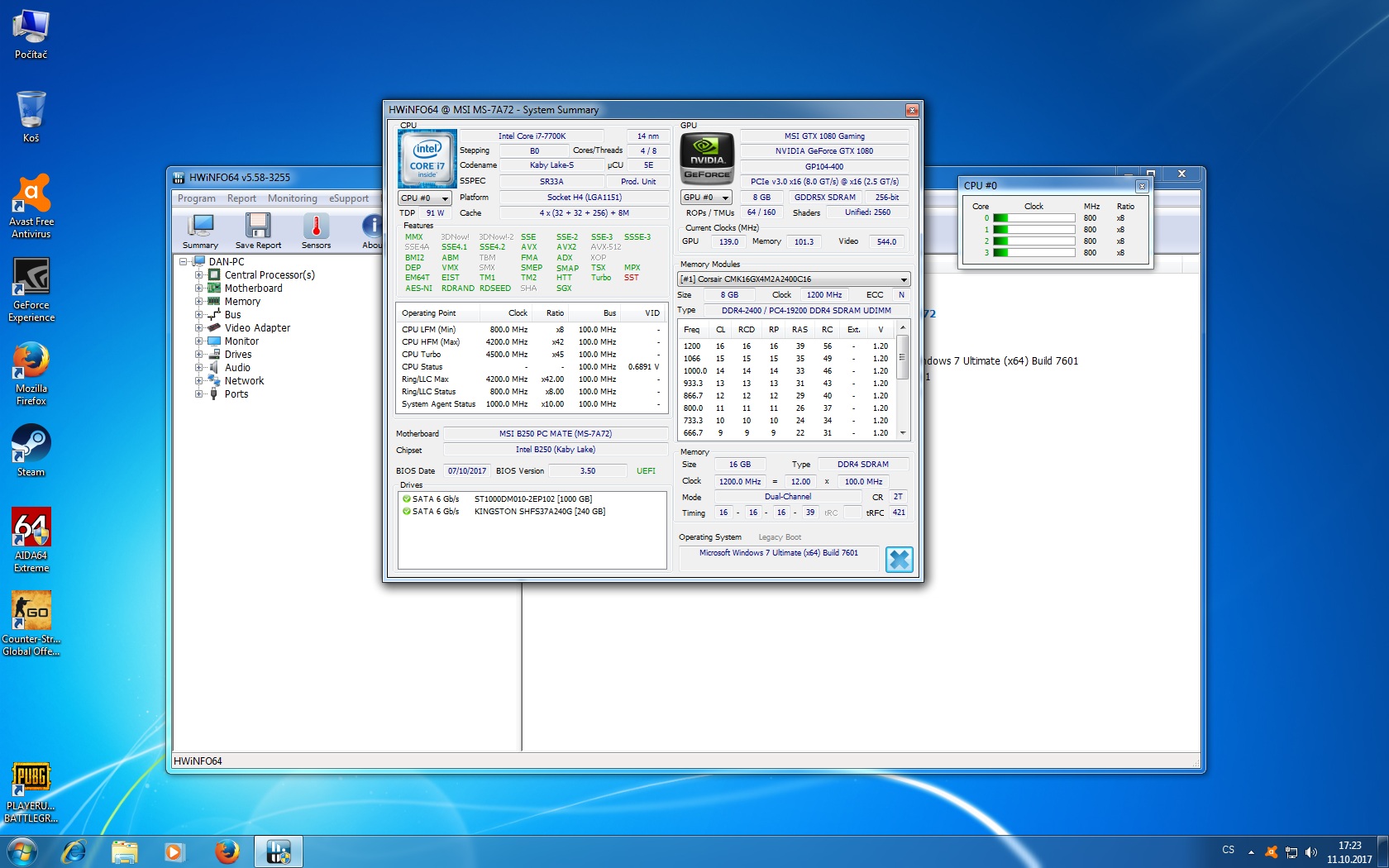Open Avast Free Antivirus shortcut

click(x=31, y=207)
